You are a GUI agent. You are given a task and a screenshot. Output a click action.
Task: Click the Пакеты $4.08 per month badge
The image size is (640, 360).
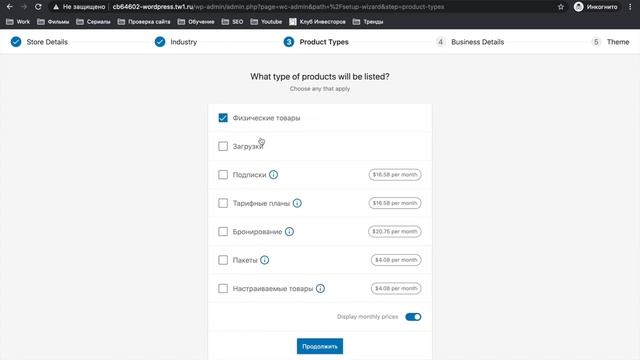click(396, 260)
